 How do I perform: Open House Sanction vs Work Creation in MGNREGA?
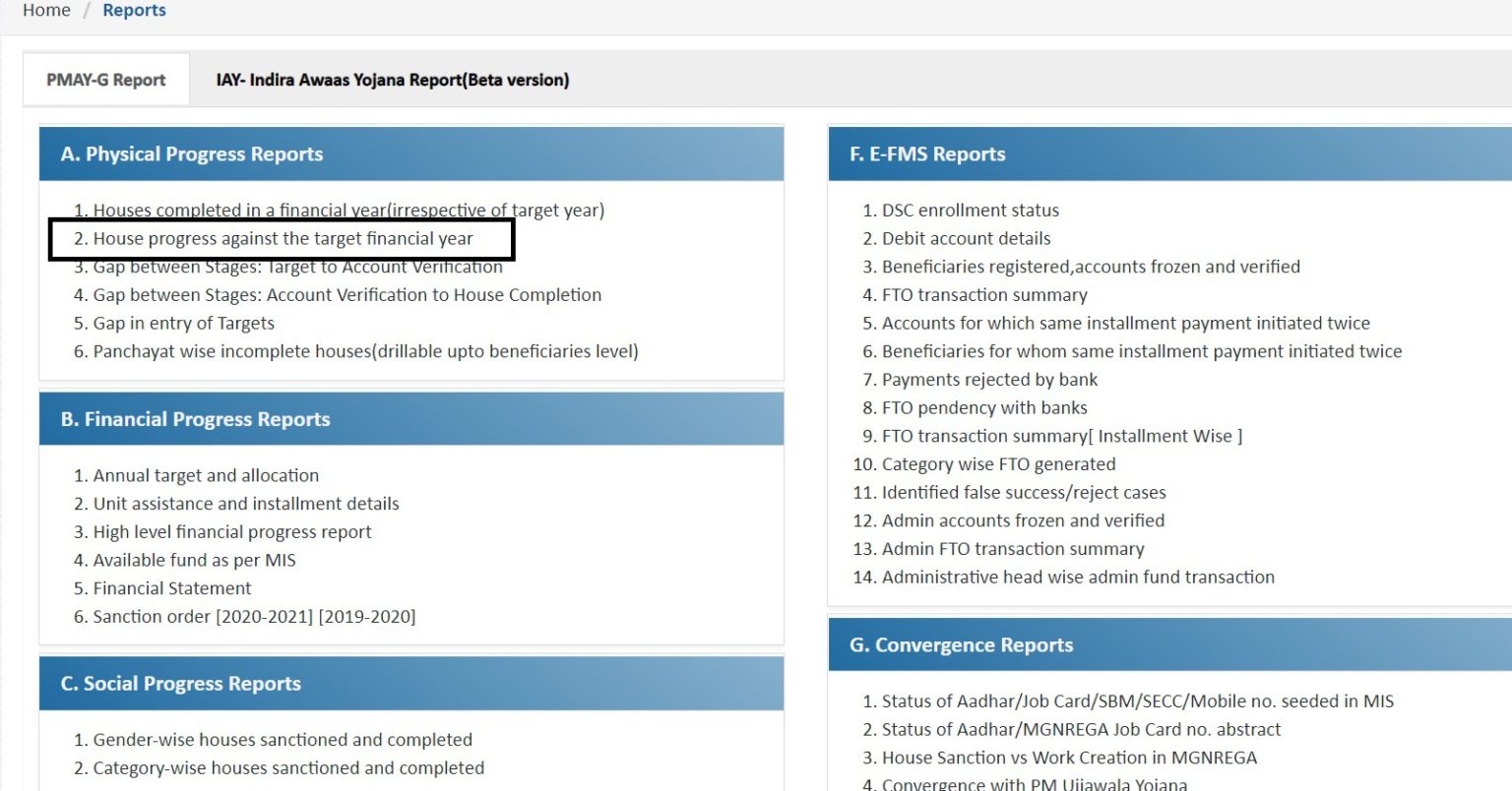click(x=1069, y=759)
